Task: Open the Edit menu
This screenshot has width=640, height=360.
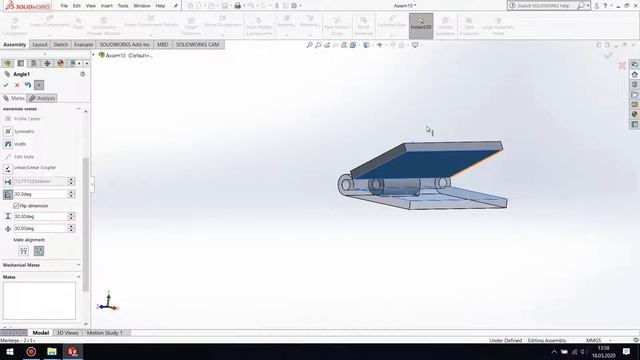Action: [77, 6]
